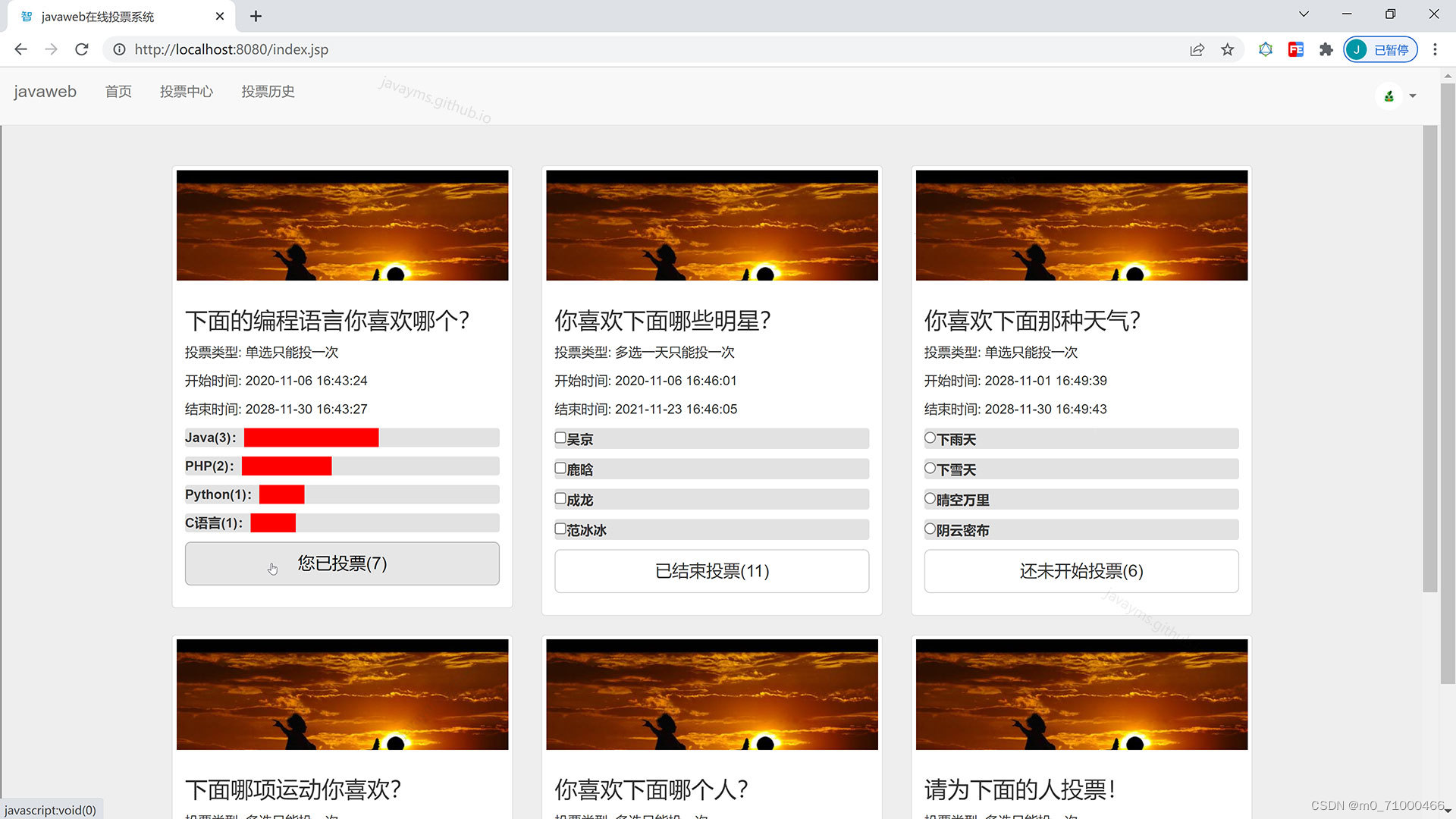Click the browser scrollbar up arrow

tap(1448, 76)
